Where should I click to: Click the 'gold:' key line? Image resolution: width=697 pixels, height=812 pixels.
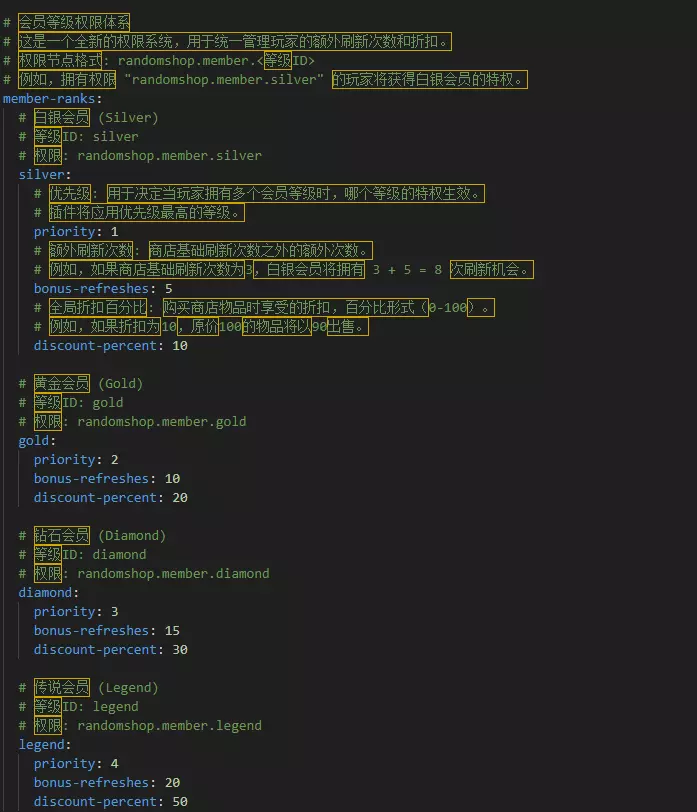coord(37,441)
